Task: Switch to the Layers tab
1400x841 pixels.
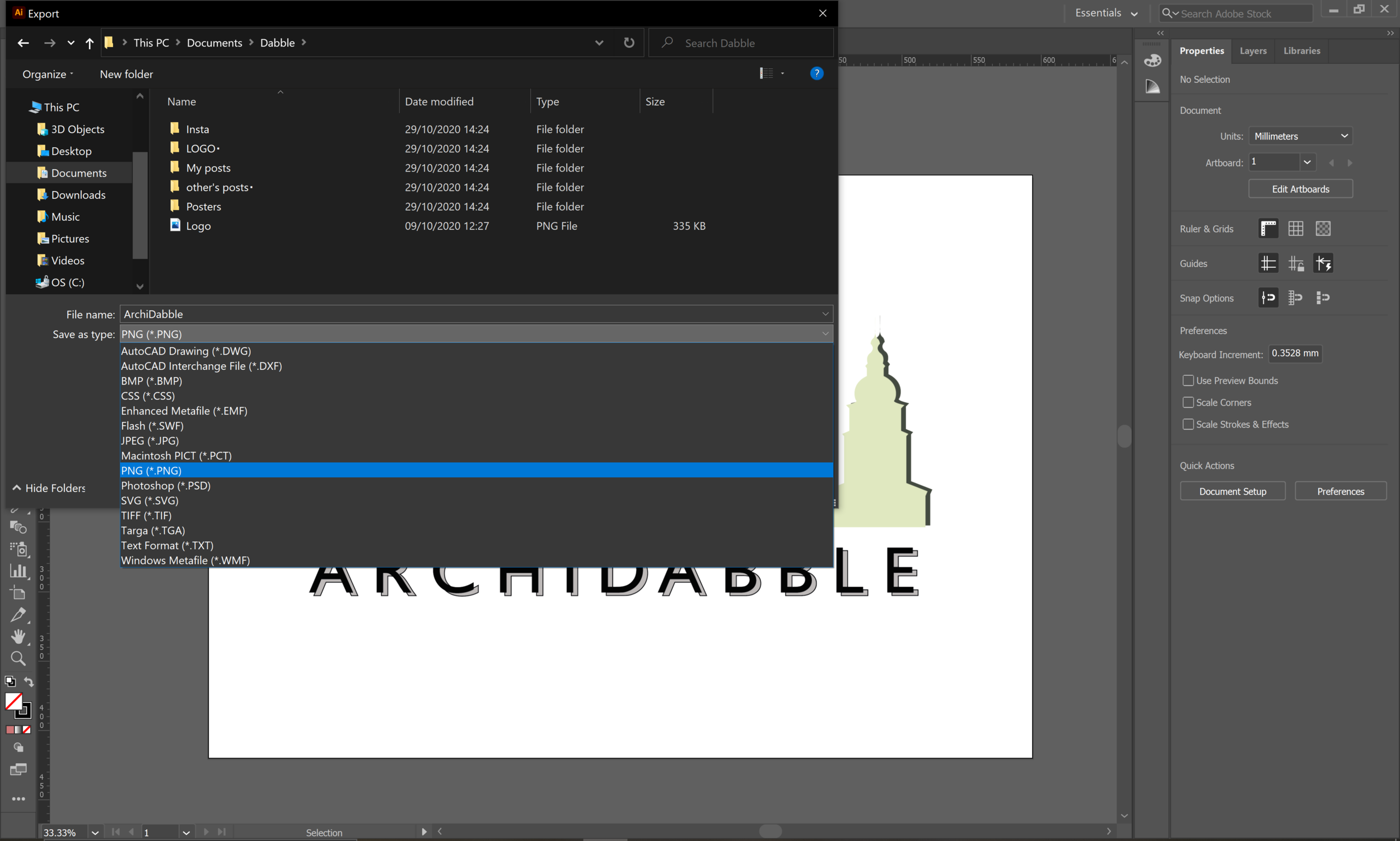Action: coord(1253,51)
